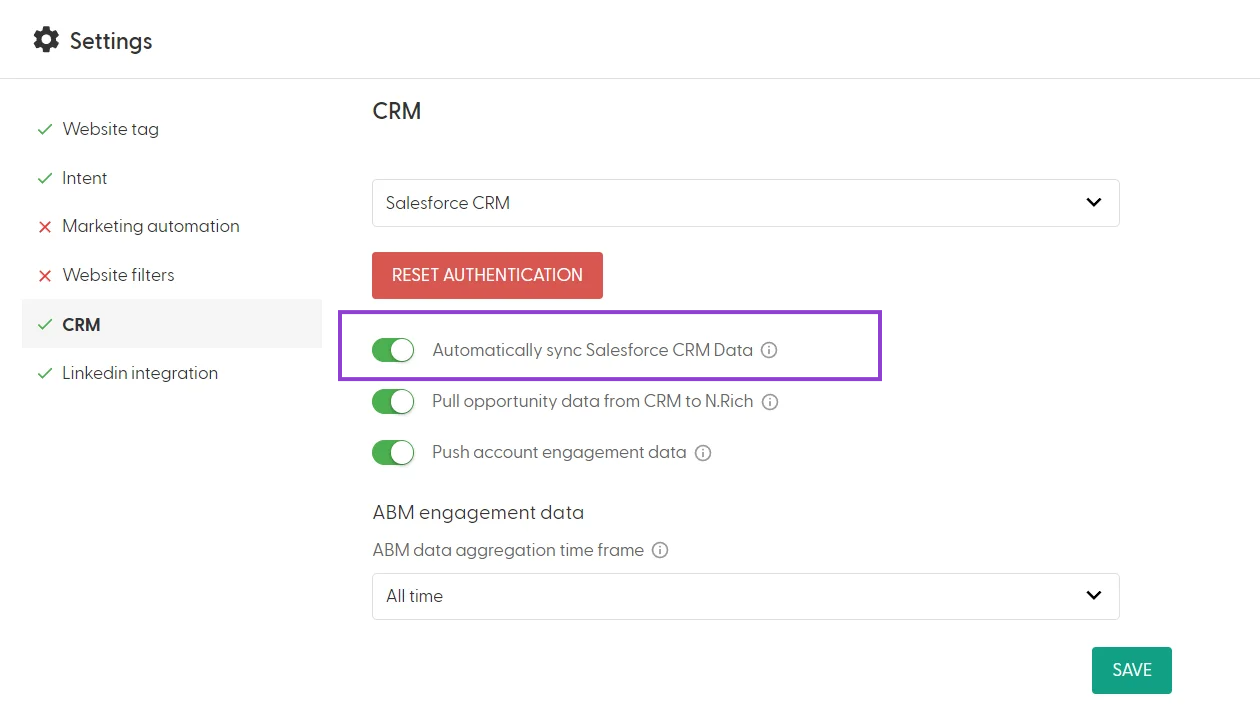The height and width of the screenshot is (723, 1260).
Task: Click the SAVE button
Action: click(1131, 670)
